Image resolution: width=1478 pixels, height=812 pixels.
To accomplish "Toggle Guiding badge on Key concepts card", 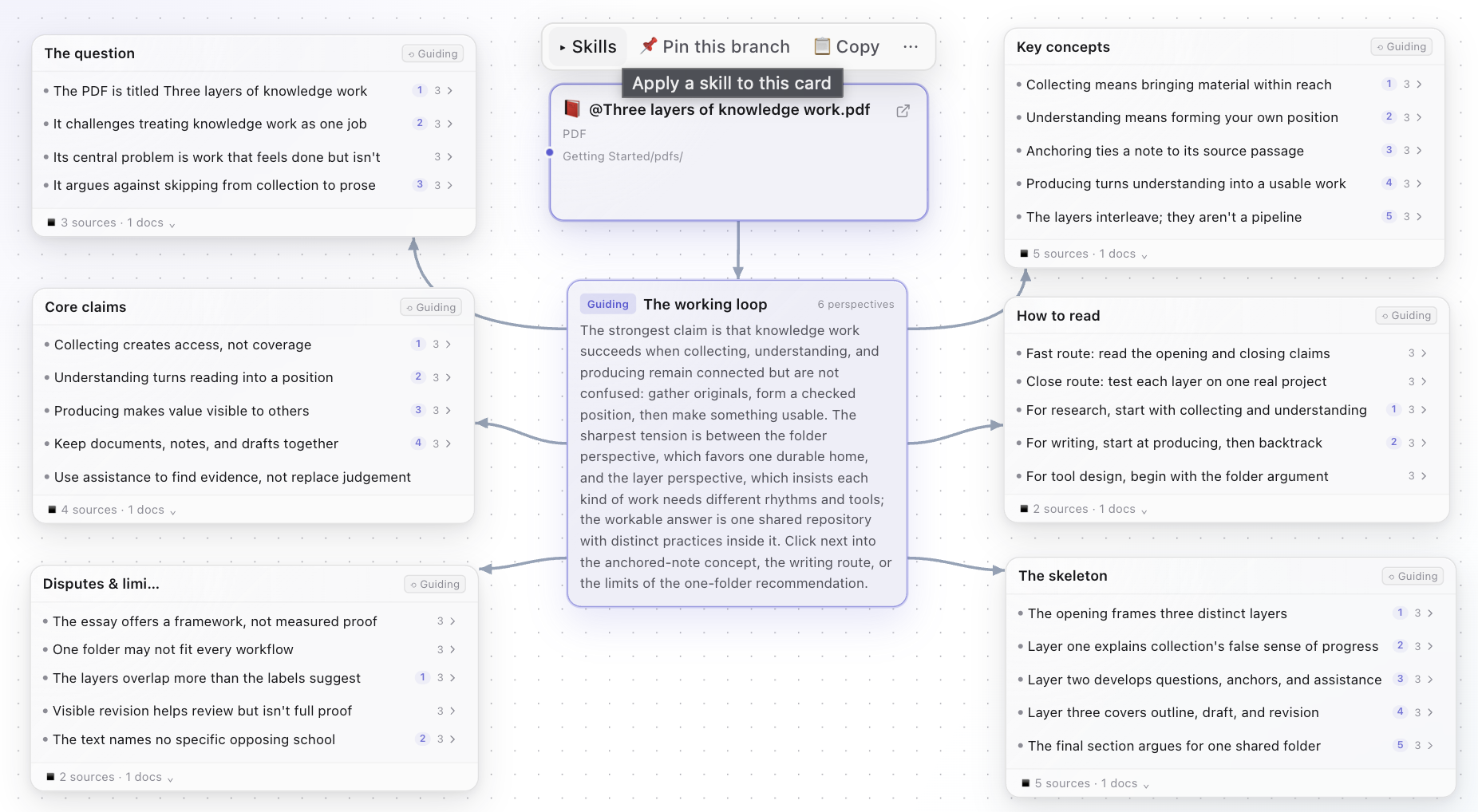I will tap(1401, 47).
